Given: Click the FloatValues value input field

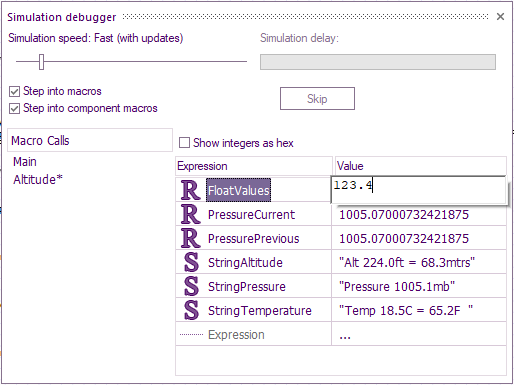Looking at the screenshot, I should 419,190.
